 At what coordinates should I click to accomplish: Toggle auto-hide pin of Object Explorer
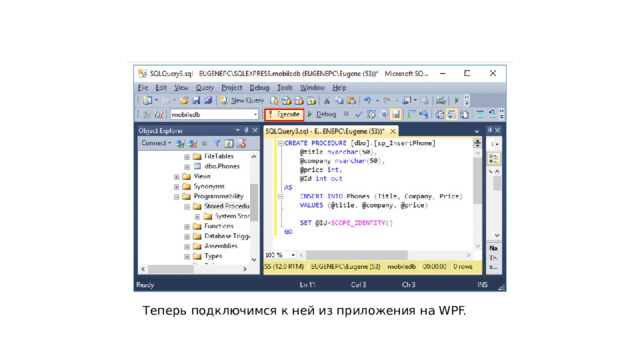pyautogui.click(x=246, y=130)
